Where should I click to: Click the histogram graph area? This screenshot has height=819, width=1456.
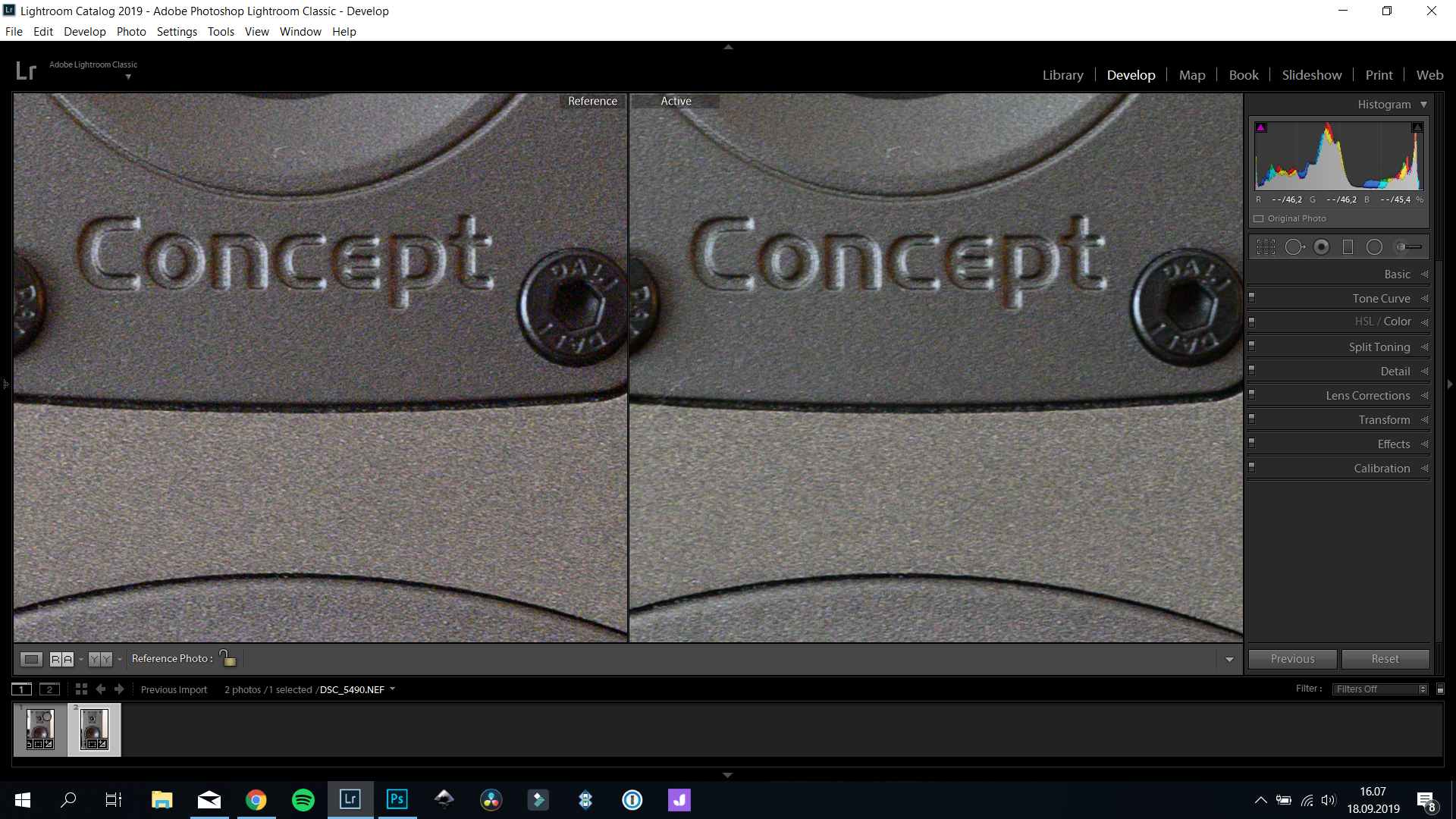(1338, 155)
